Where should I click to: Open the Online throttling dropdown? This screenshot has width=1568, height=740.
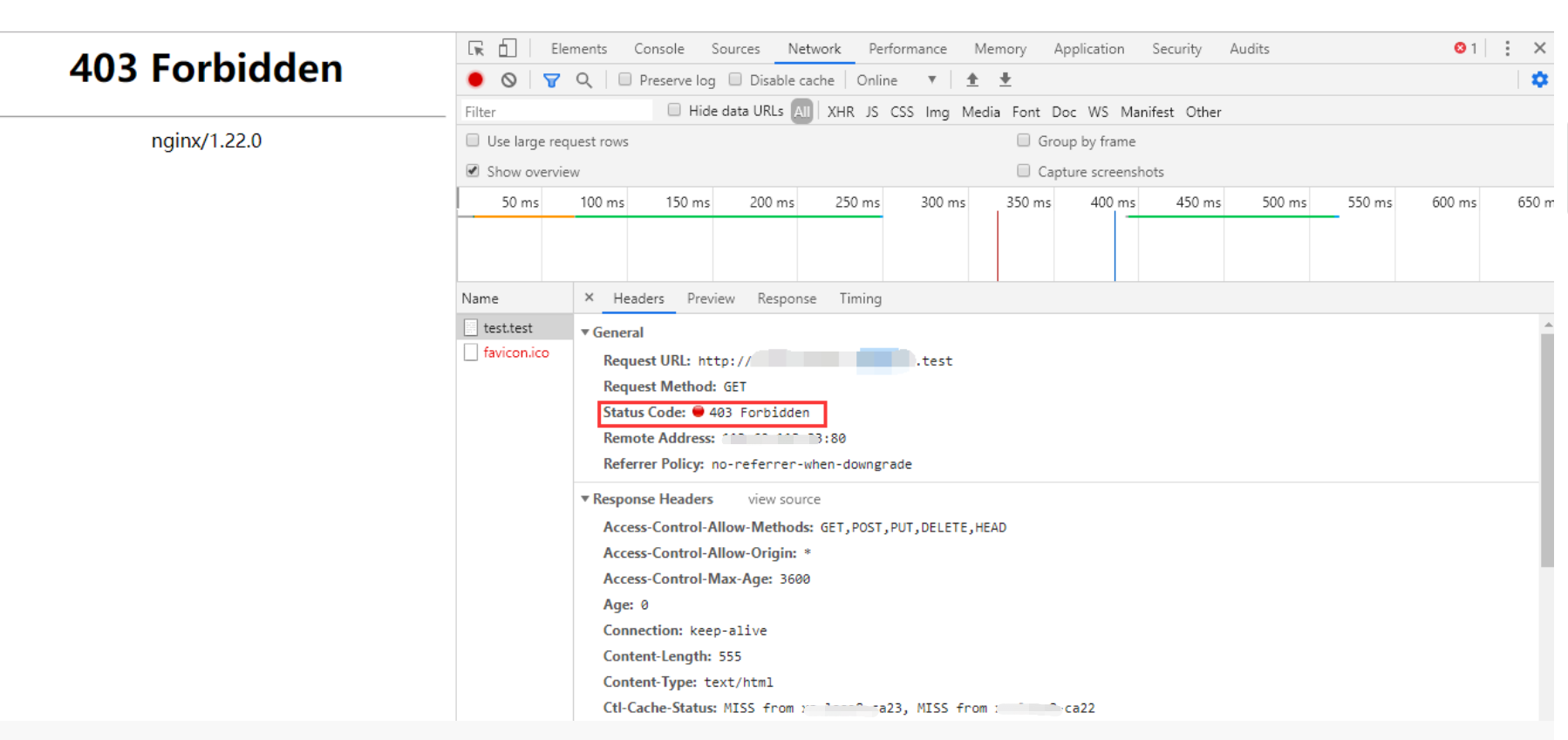[896, 80]
